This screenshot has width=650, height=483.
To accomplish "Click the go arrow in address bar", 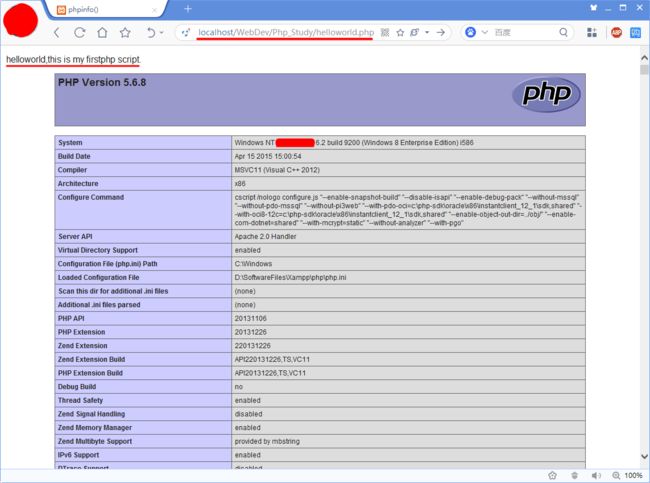I will (x=441, y=32).
